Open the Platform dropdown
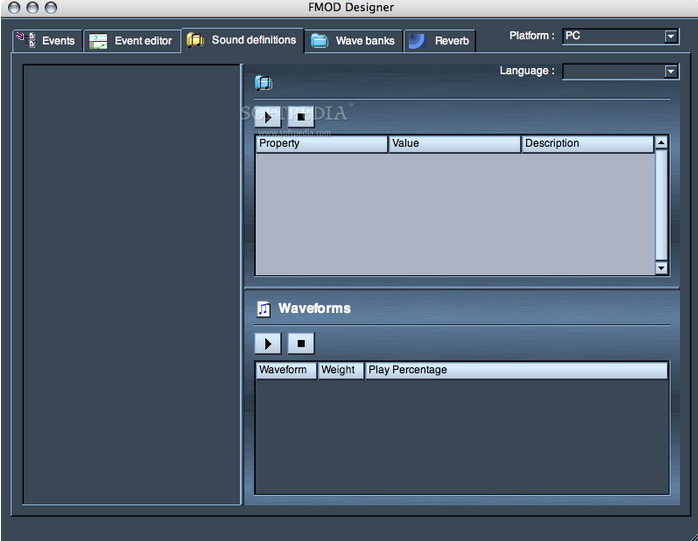Screen dimensions: 698x541 click(621, 36)
